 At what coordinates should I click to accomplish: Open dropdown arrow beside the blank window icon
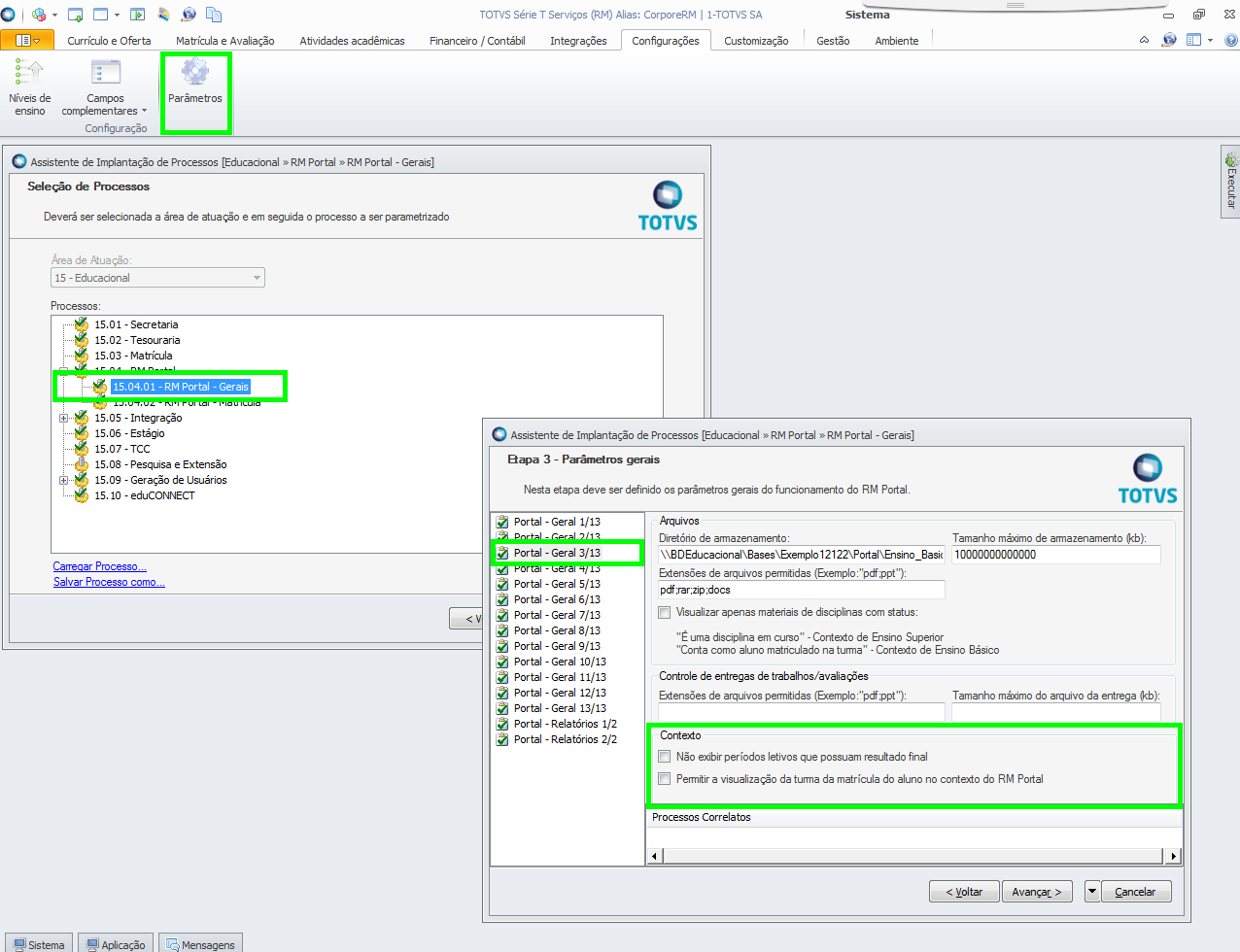117,15
